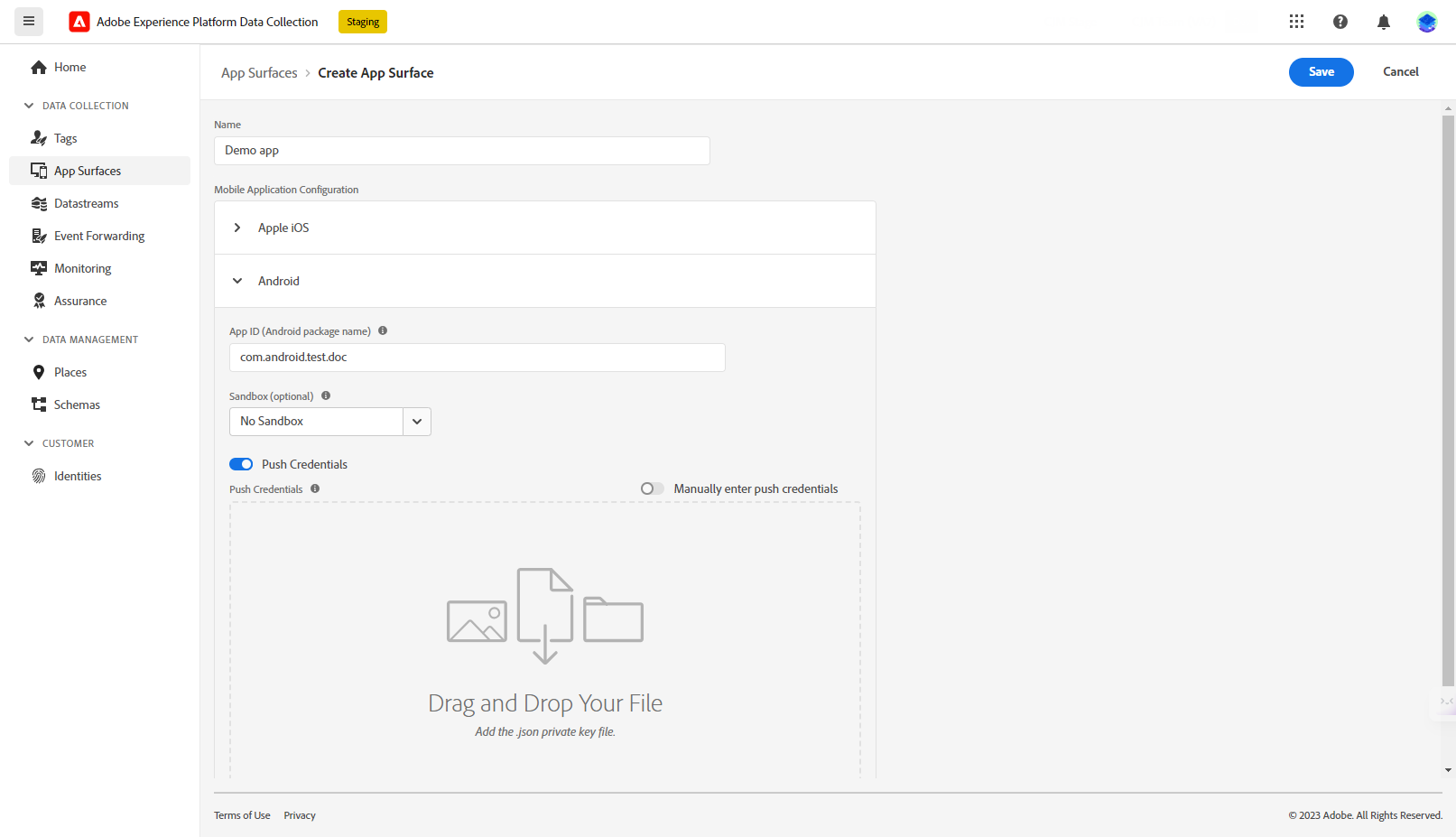The image size is (1456, 837).
Task: Collapse the Data Management group
Action: tap(29, 339)
